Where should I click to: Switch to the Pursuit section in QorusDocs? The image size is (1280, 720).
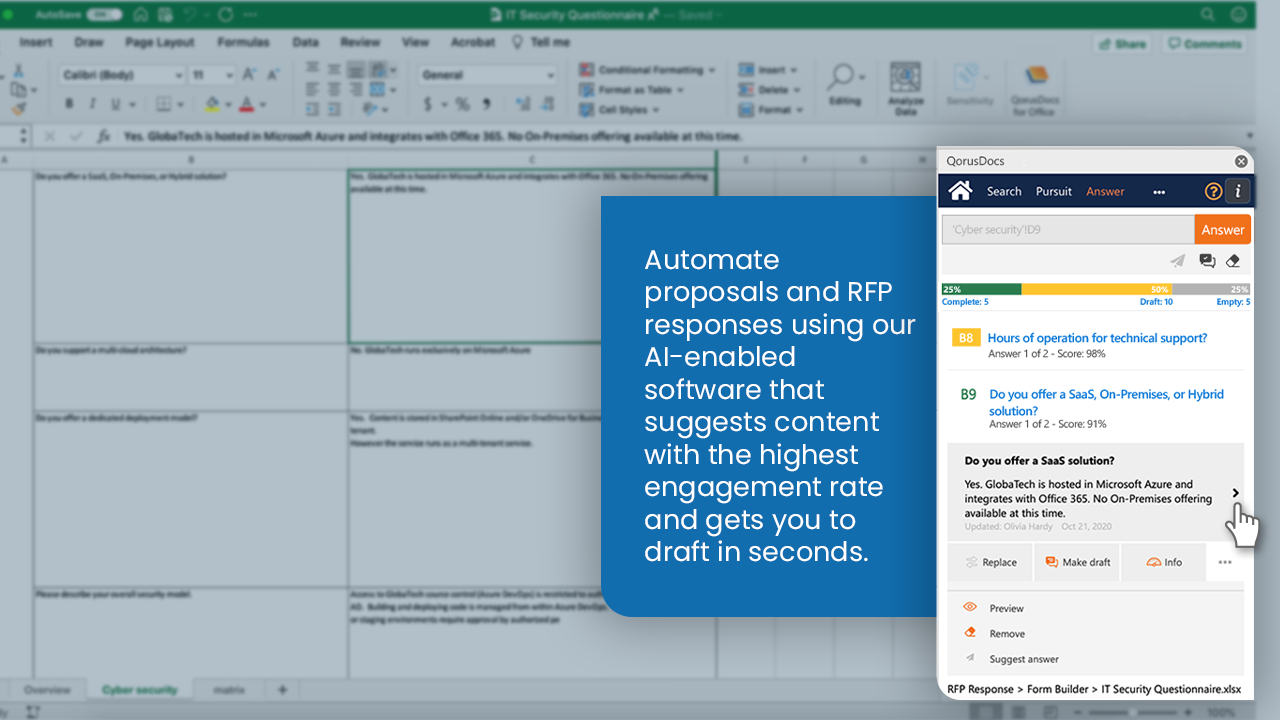(x=1053, y=190)
